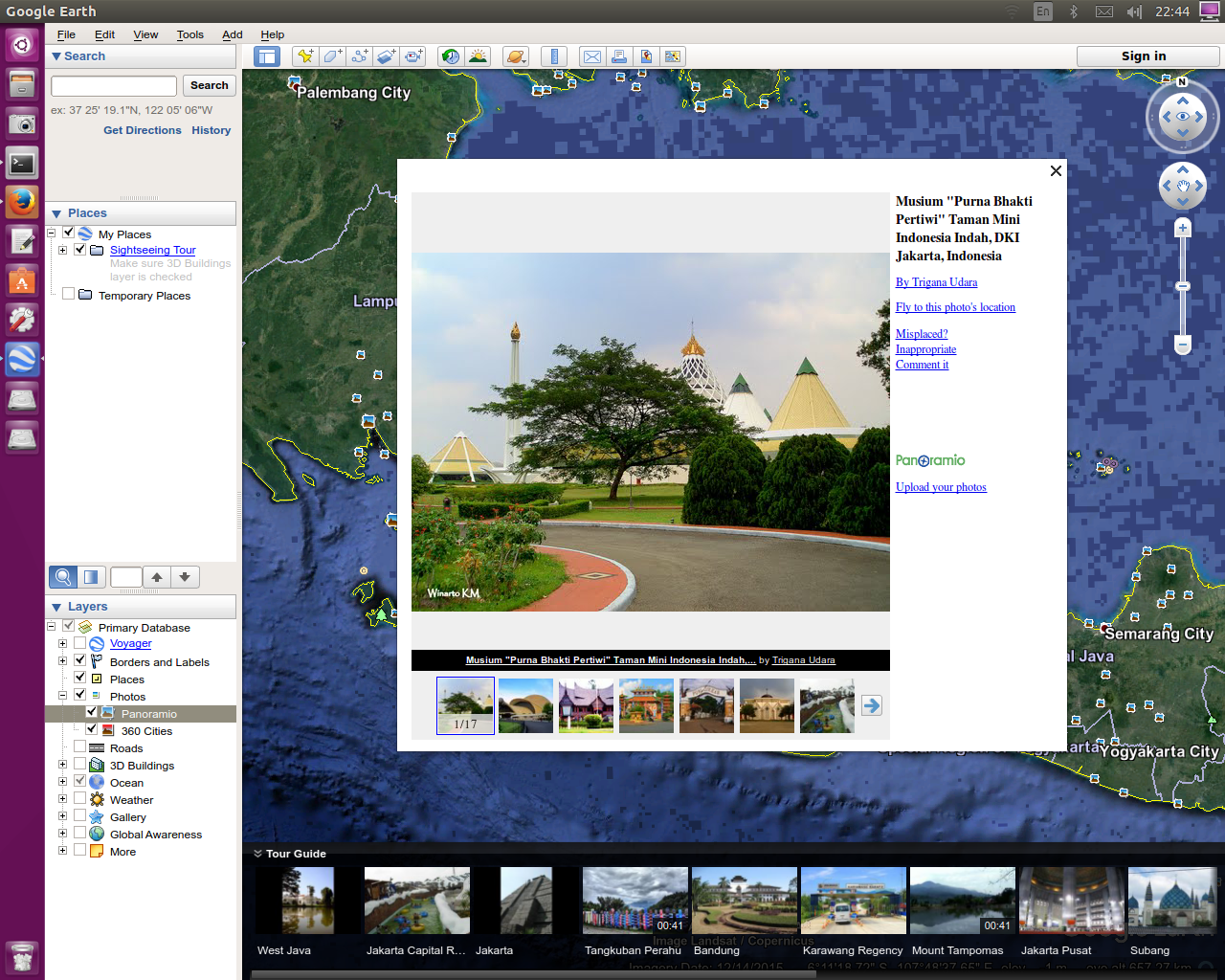Screen dimensions: 1225x980
Task: Record a tour with the camera icon
Action: coord(412,56)
